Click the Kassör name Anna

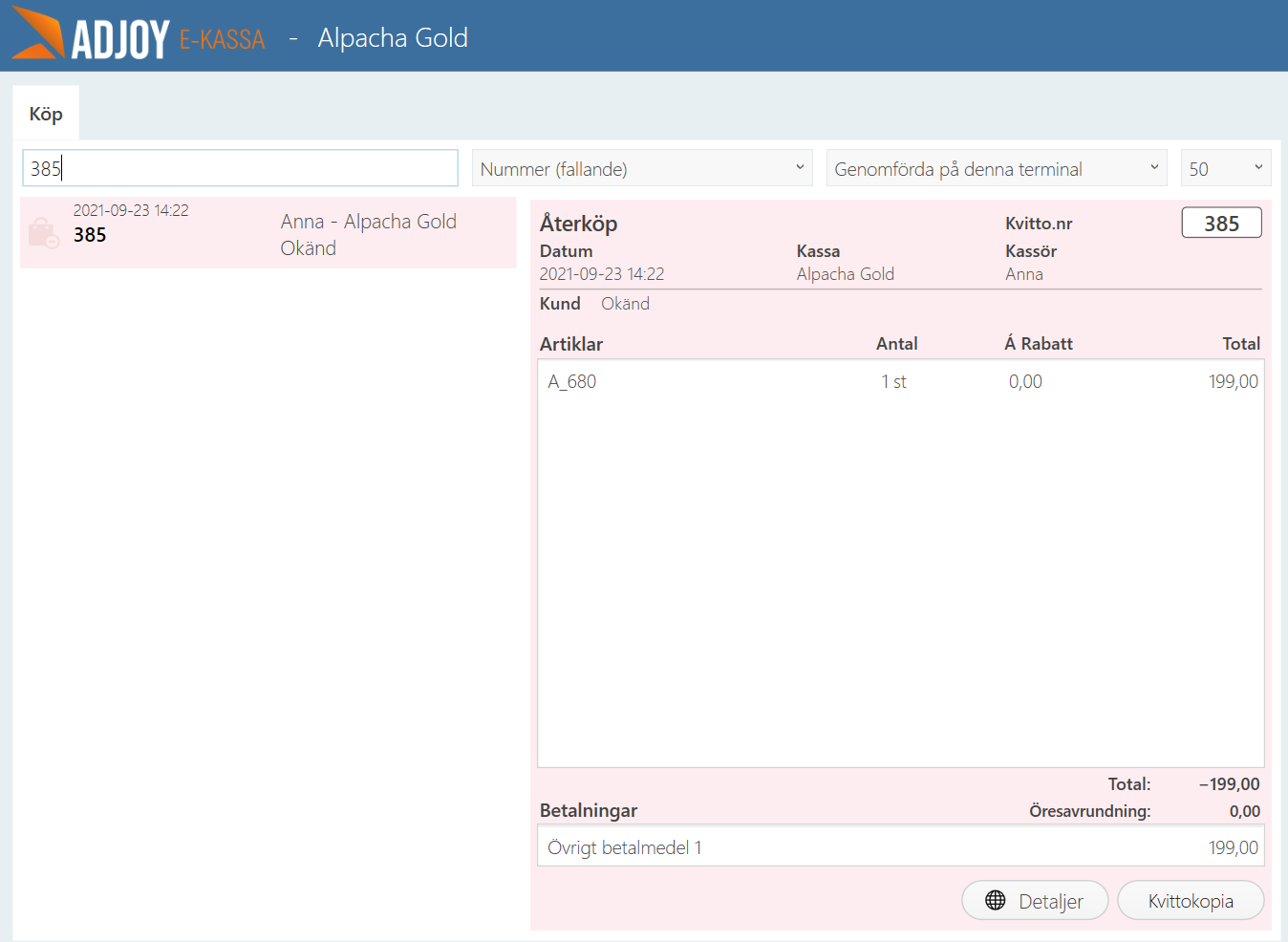pos(1024,274)
